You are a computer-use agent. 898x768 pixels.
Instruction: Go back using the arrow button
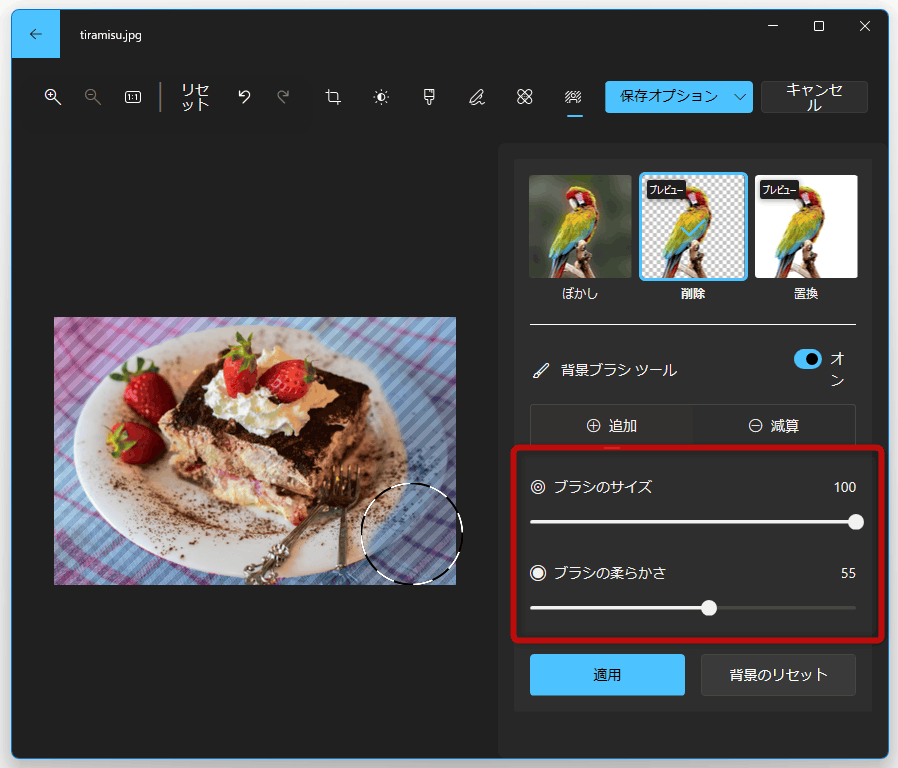click(x=36, y=34)
